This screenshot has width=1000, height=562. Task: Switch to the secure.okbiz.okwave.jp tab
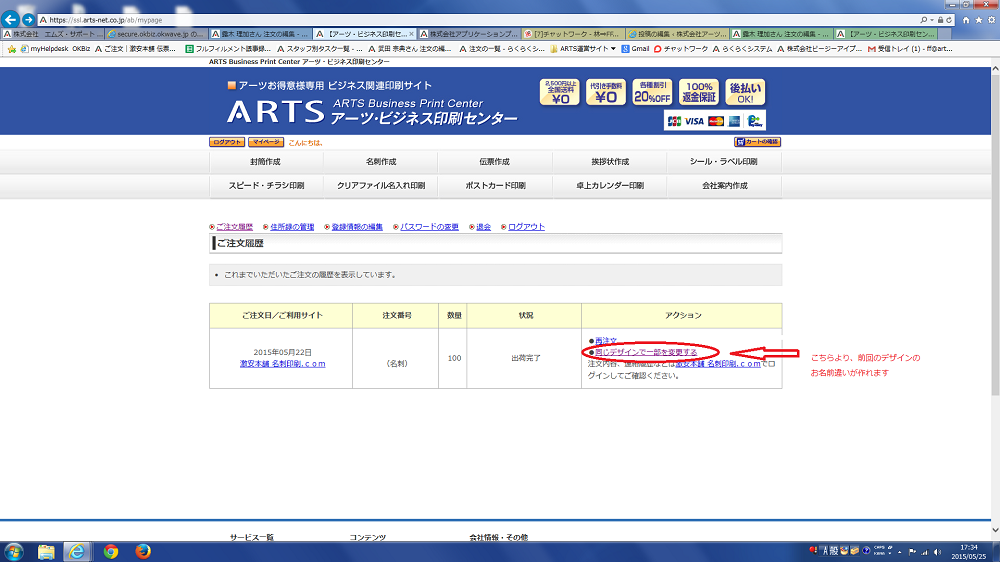pyautogui.click(x=156, y=34)
